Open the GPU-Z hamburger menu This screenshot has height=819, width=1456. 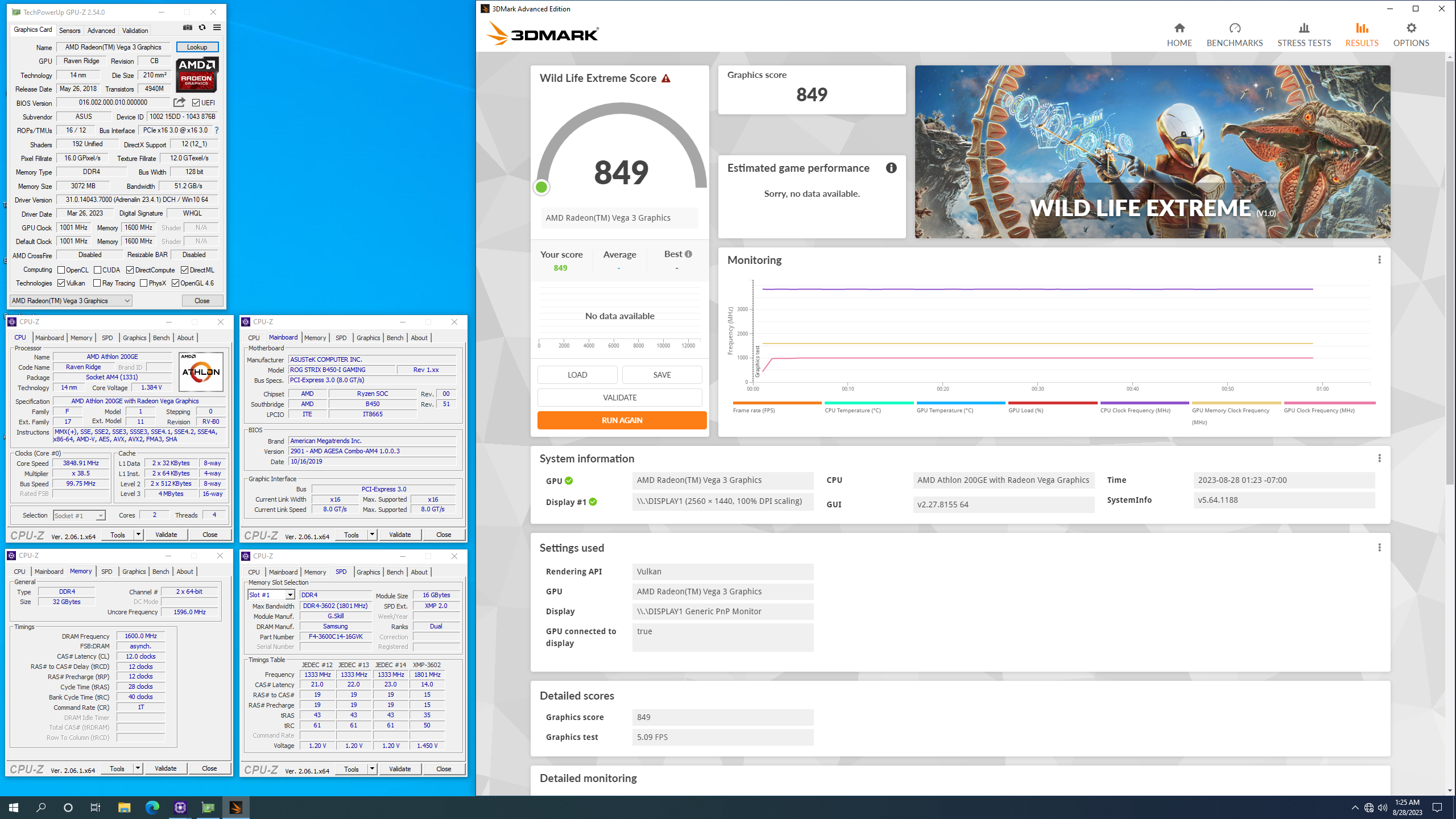coord(217,27)
